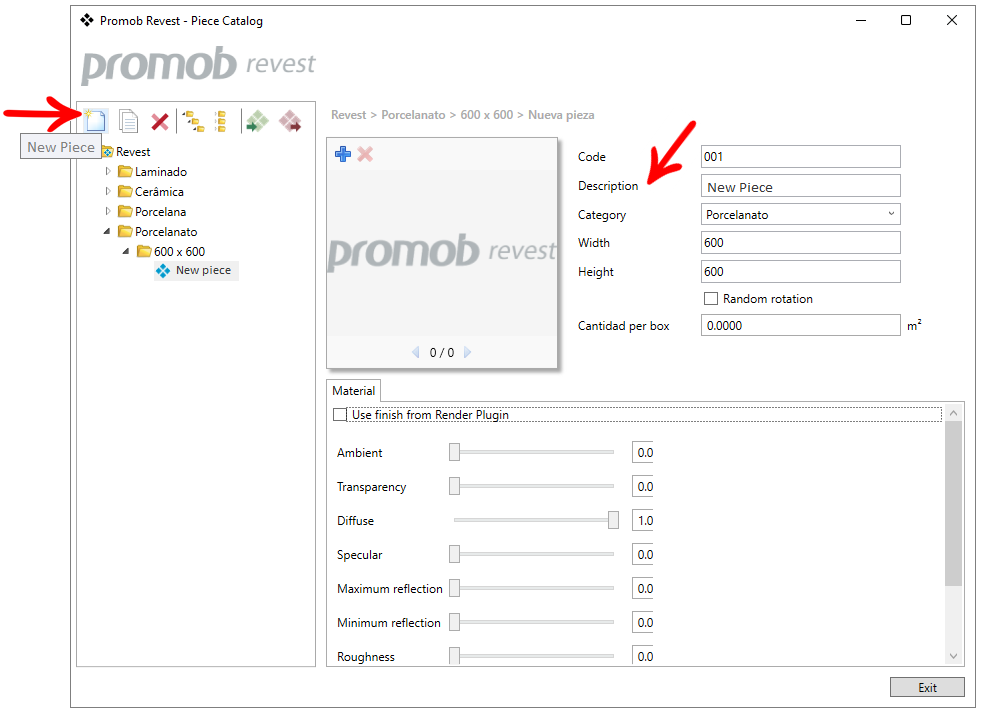
Task: Click the collapse all folders icon
Action: [220, 121]
